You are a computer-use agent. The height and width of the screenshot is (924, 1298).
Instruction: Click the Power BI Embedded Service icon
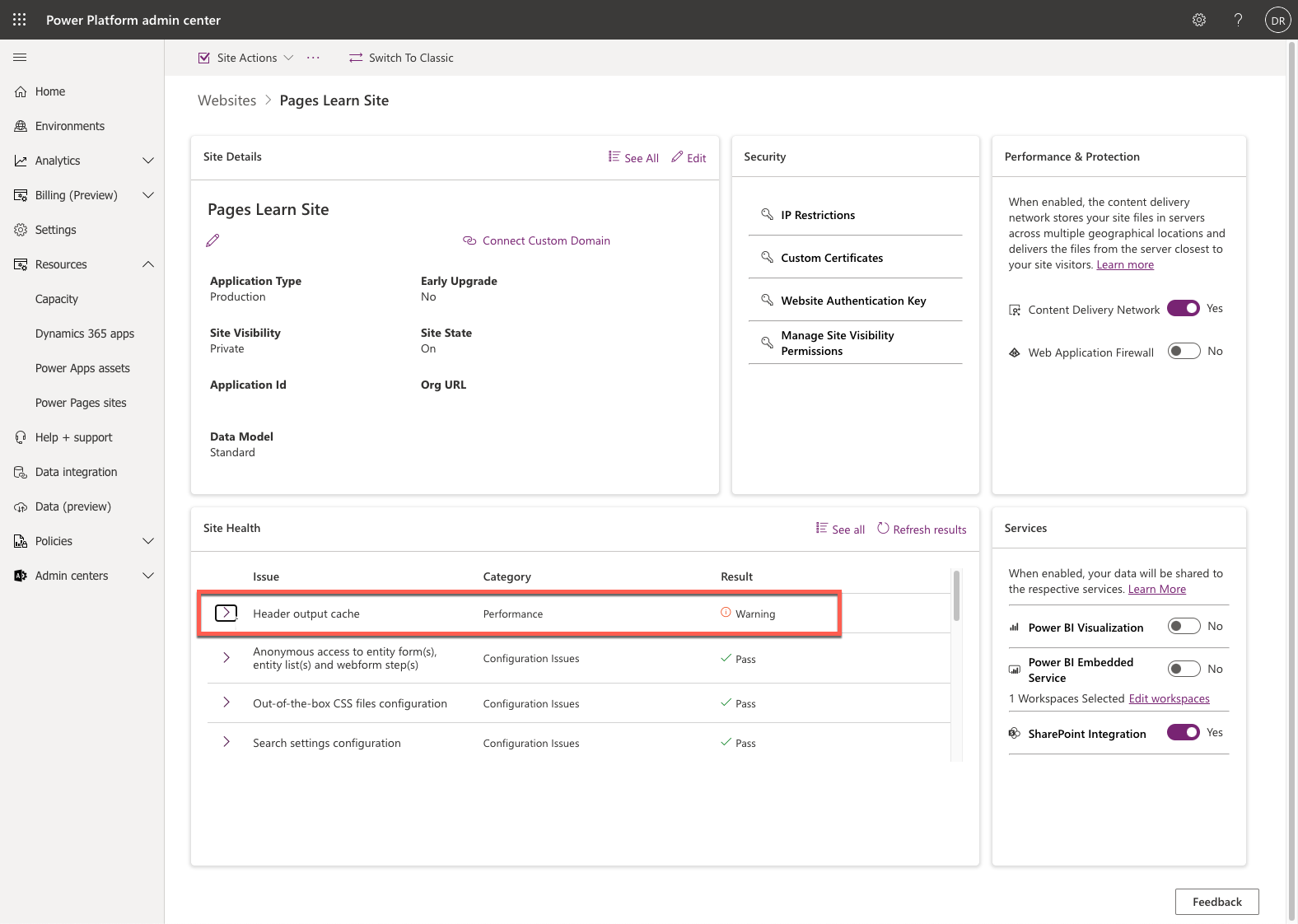tap(1015, 670)
